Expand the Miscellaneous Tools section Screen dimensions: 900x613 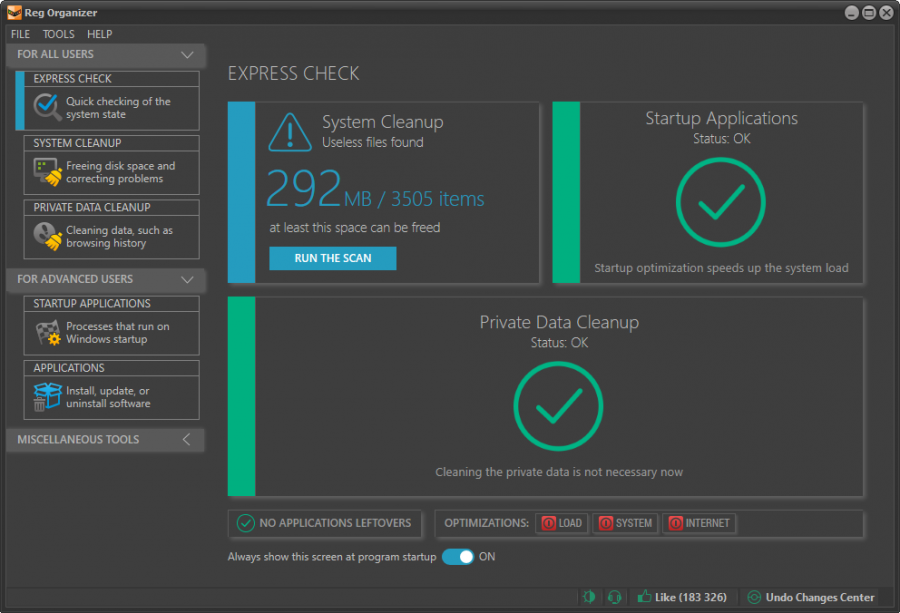click(187, 440)
